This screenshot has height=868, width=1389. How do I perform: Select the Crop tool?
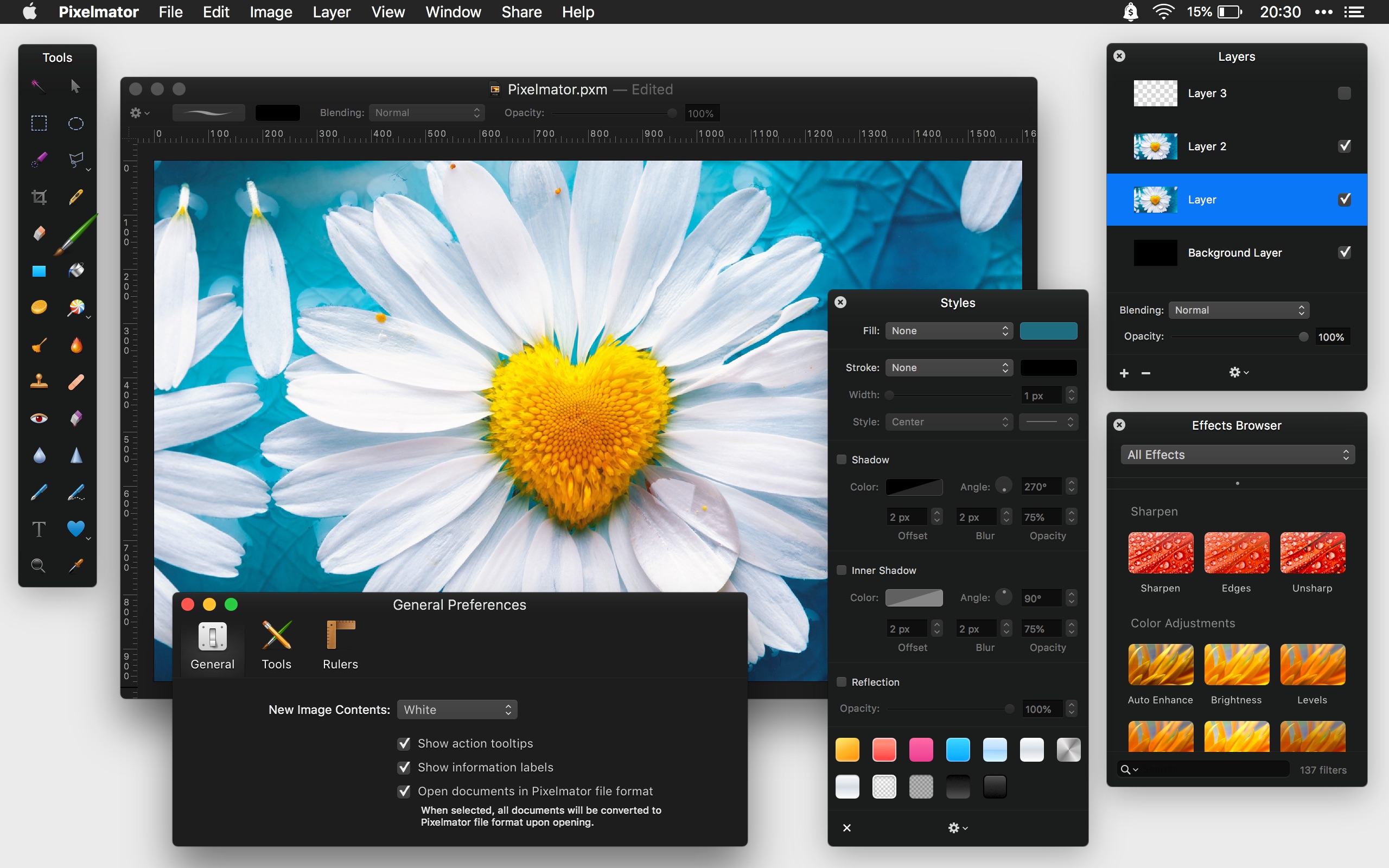[x=38, y=195]
